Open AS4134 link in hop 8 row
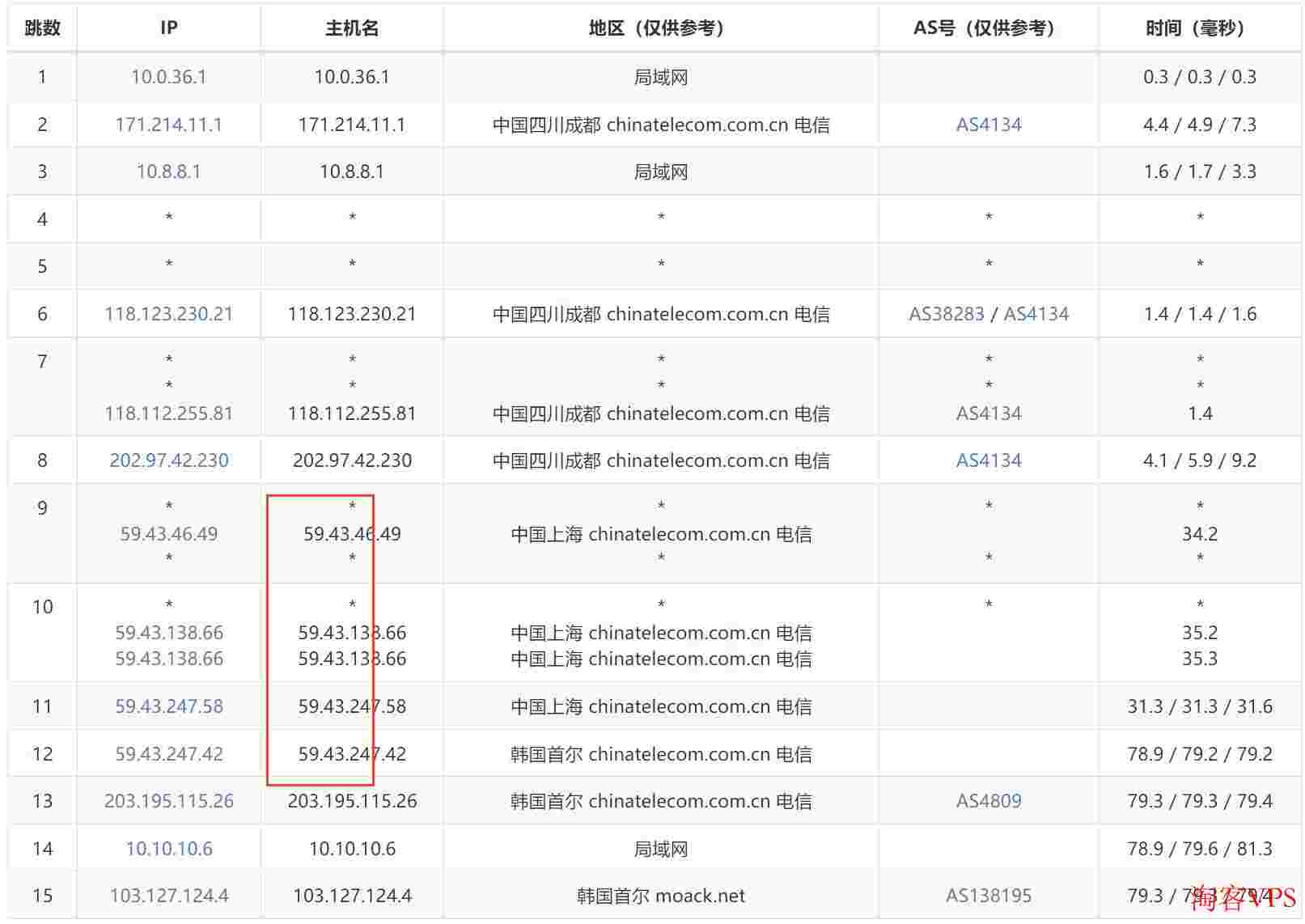Image resolution: width=1305 pixels, height=924 pixels. pyautogui.click(x=989, y=460)
